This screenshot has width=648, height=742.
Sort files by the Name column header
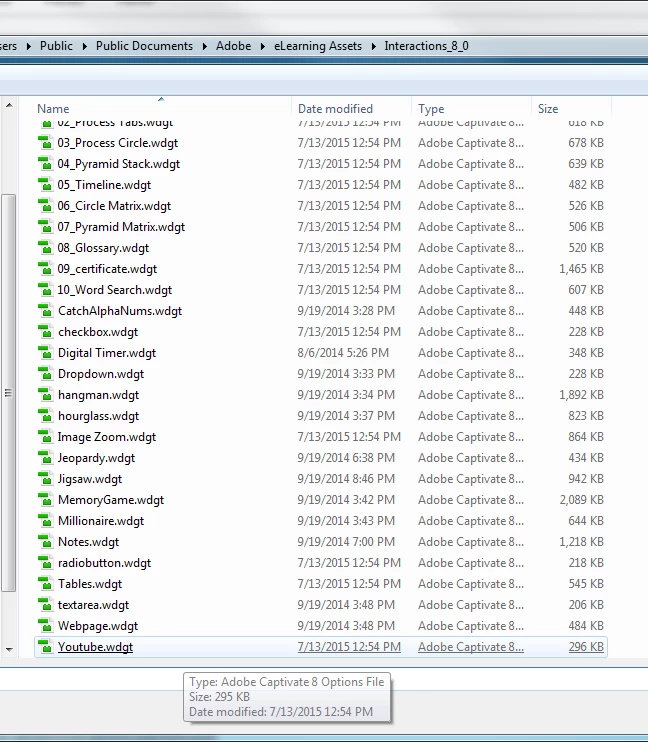coord(53,109)
